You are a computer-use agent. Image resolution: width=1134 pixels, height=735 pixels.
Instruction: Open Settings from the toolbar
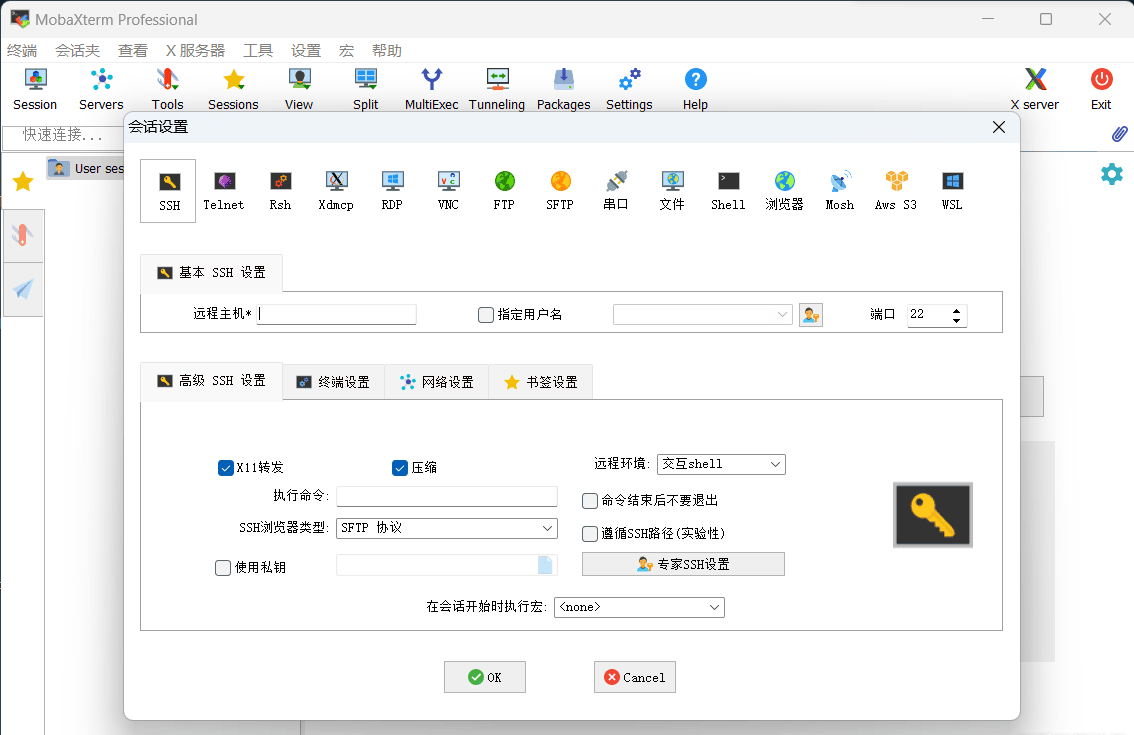pyautogui.click(x=629, y=89)
